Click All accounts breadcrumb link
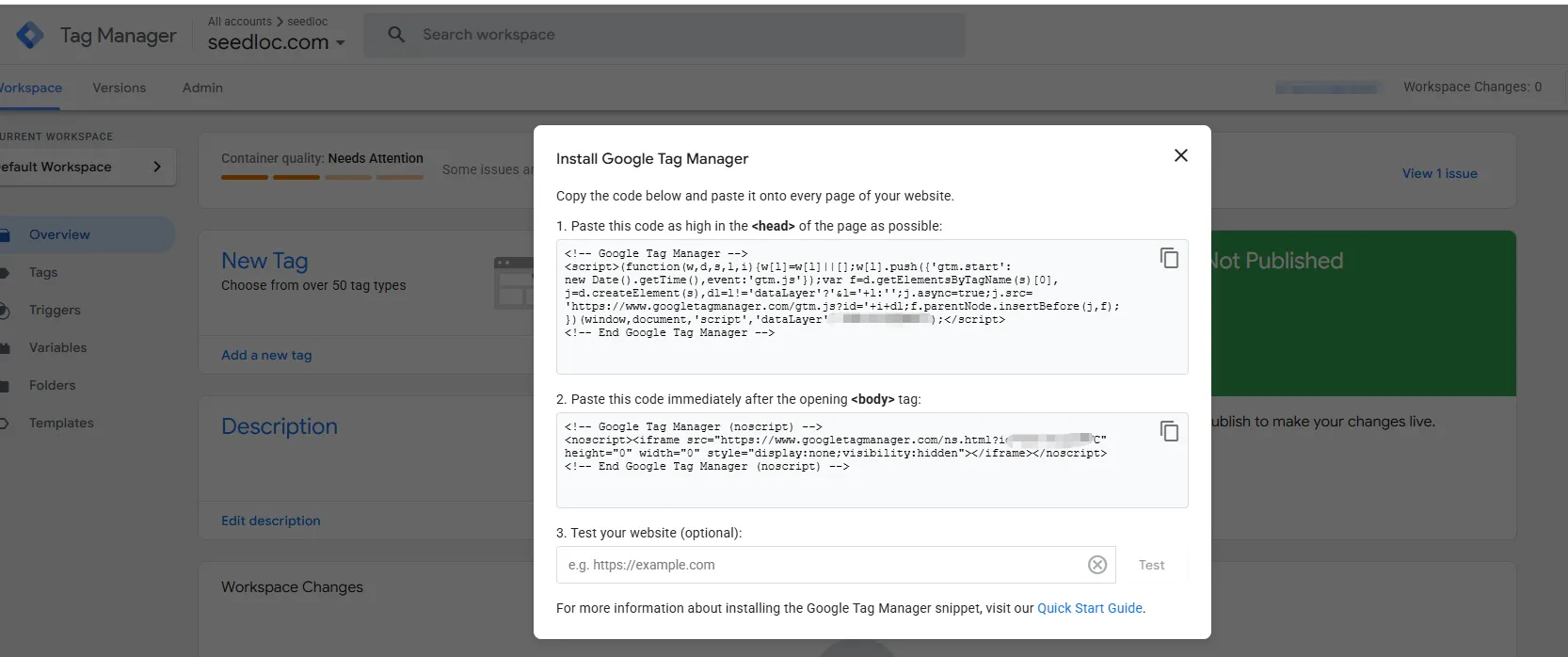Viewport: 1568px width, 657px height. [240, 22]
